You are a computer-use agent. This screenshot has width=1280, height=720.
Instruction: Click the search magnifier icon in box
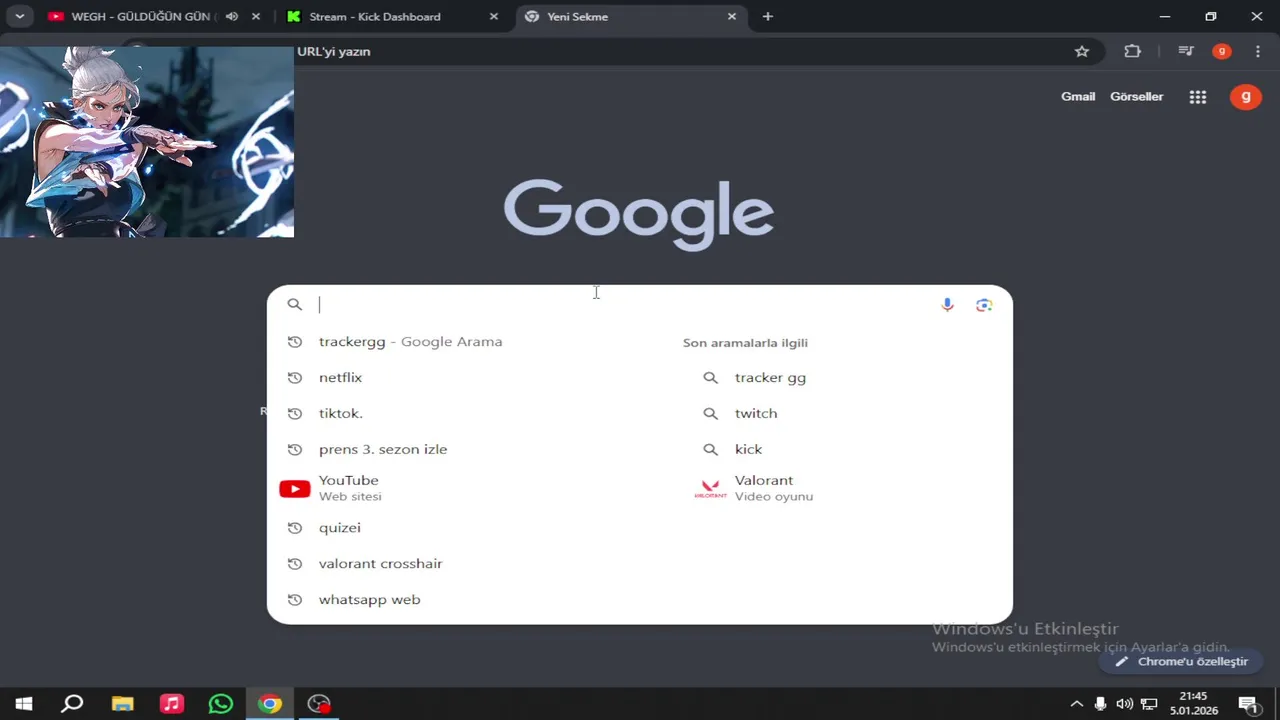pos(294,305)
